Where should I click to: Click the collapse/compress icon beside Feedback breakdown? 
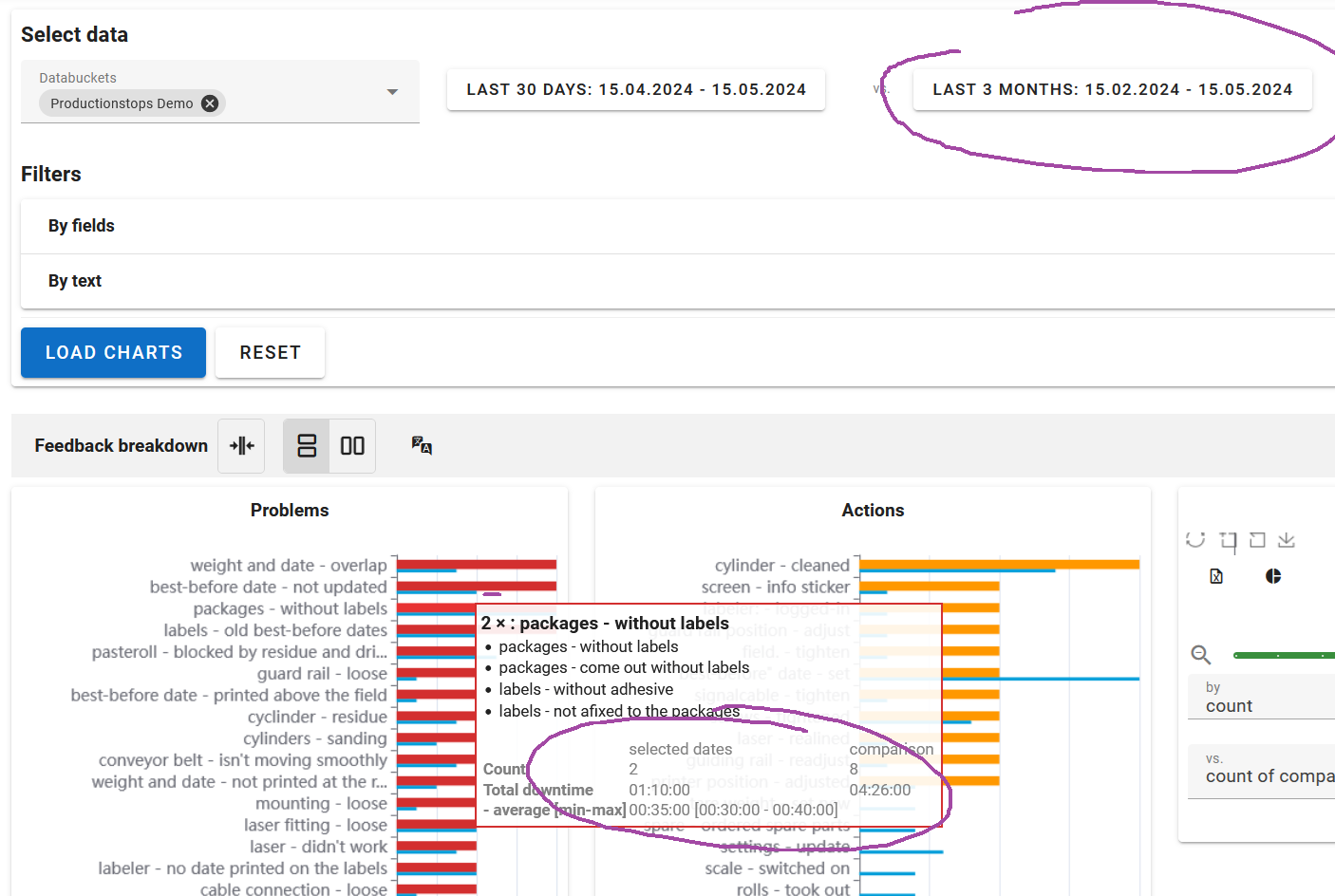(241, 445)
